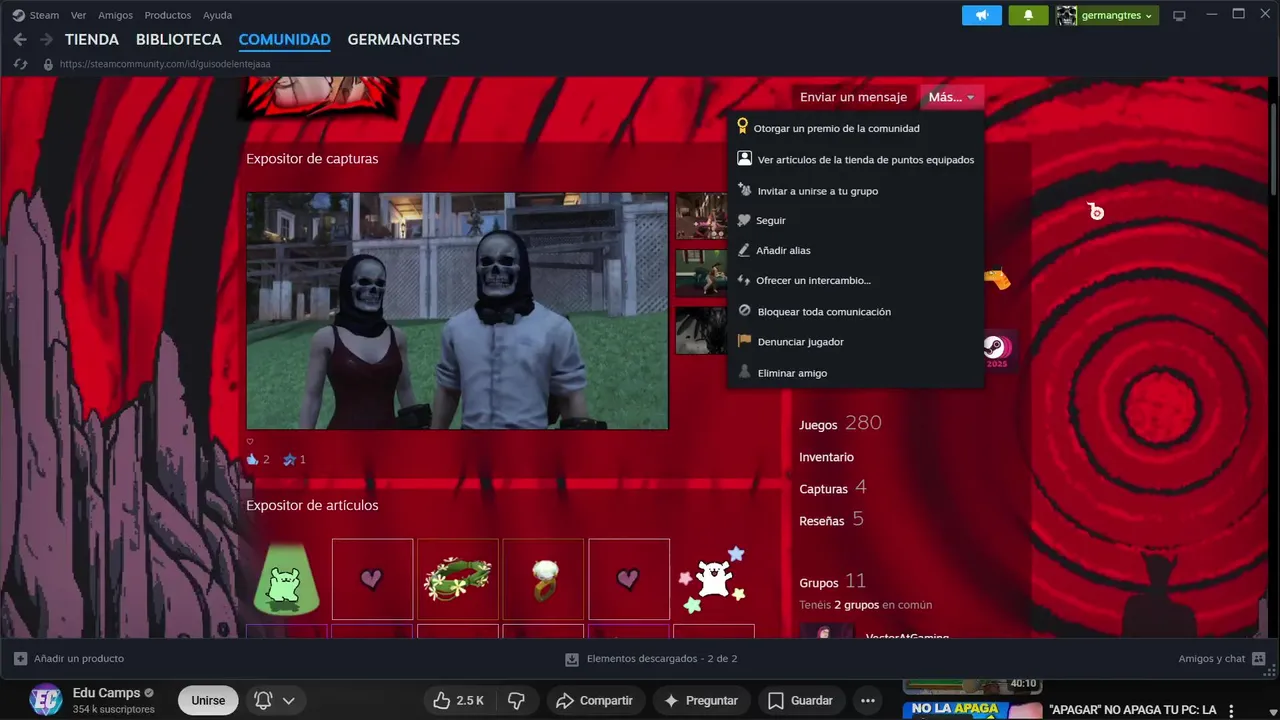Open the YouTube three-dots more actions button

pos(868,700)
